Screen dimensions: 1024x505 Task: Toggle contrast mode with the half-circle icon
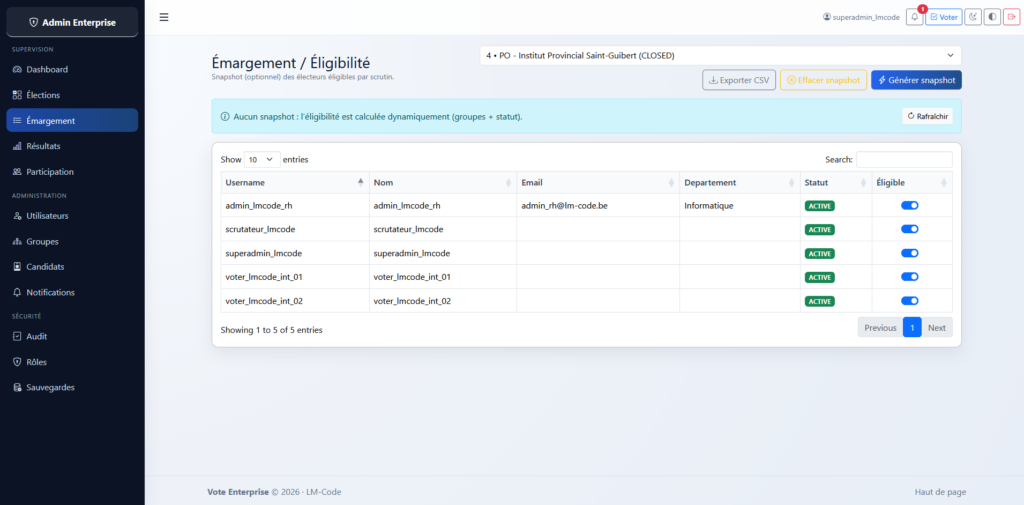(992, 17)
